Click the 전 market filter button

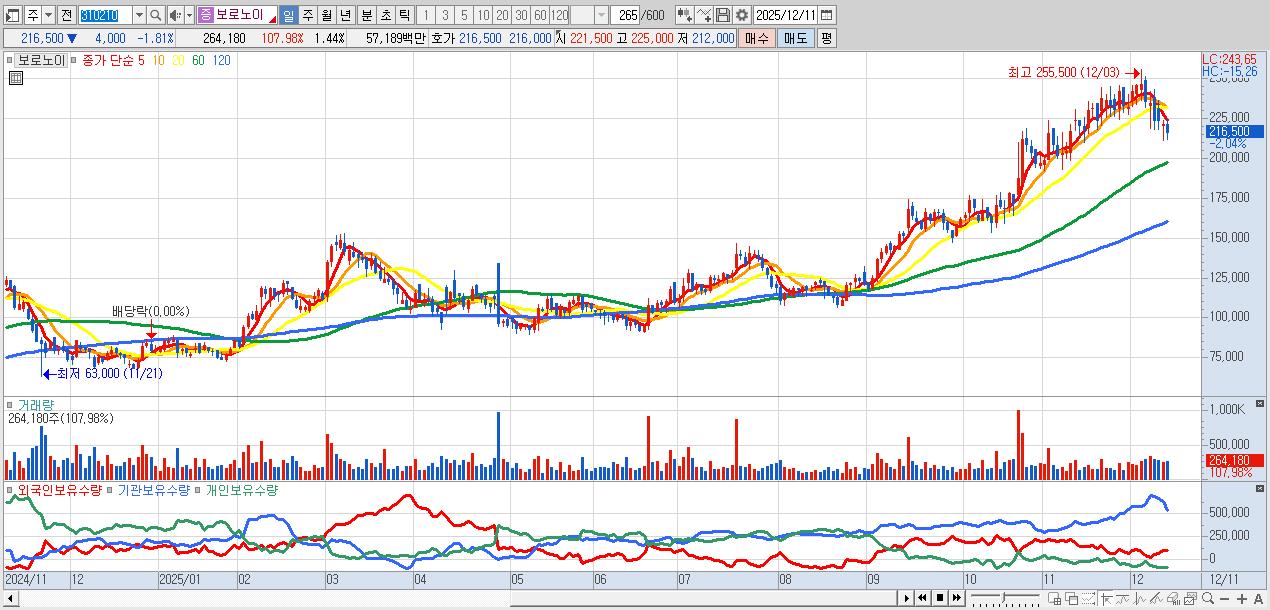pos(66,15)
